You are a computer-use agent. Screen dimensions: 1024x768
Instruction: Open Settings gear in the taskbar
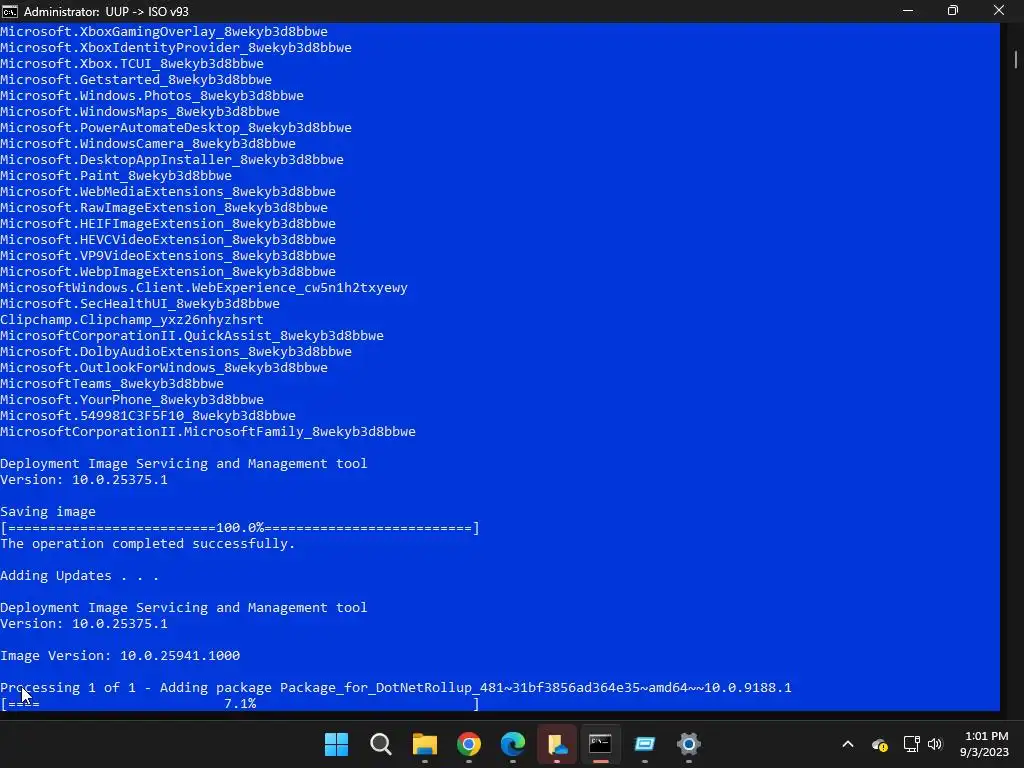[x=688, y=744]
